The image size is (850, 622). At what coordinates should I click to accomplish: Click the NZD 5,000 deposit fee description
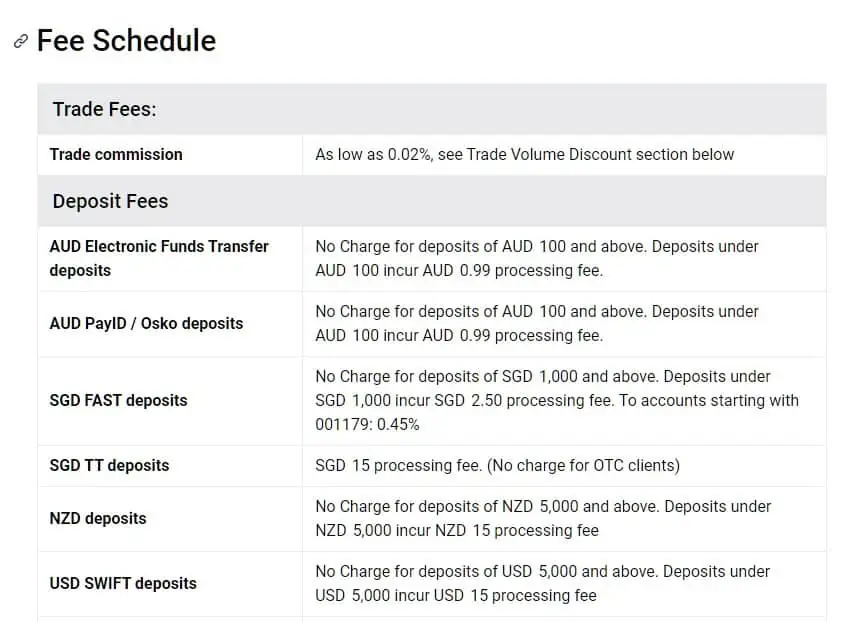click(543, 518)
